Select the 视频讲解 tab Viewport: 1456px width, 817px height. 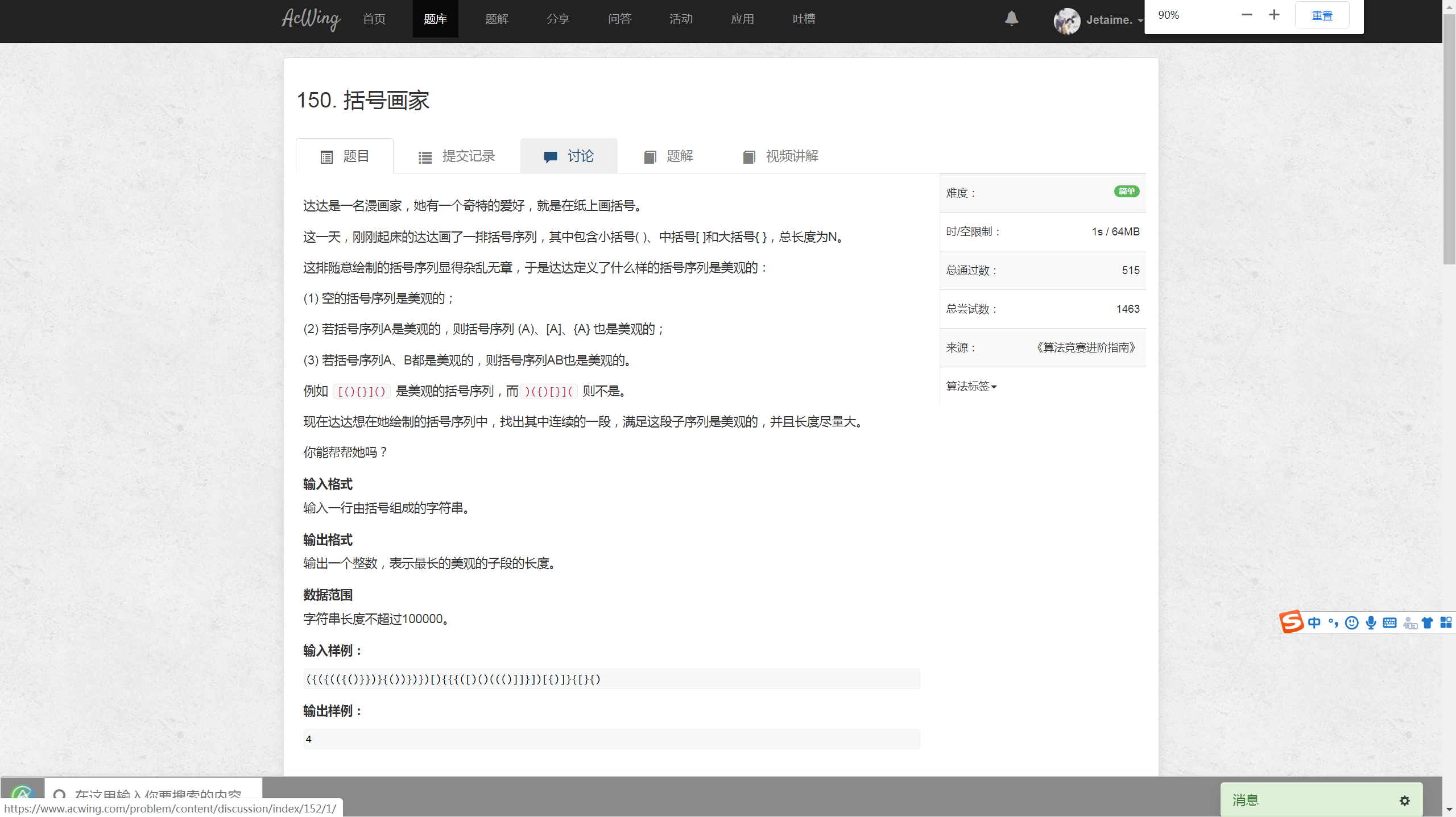780,156
